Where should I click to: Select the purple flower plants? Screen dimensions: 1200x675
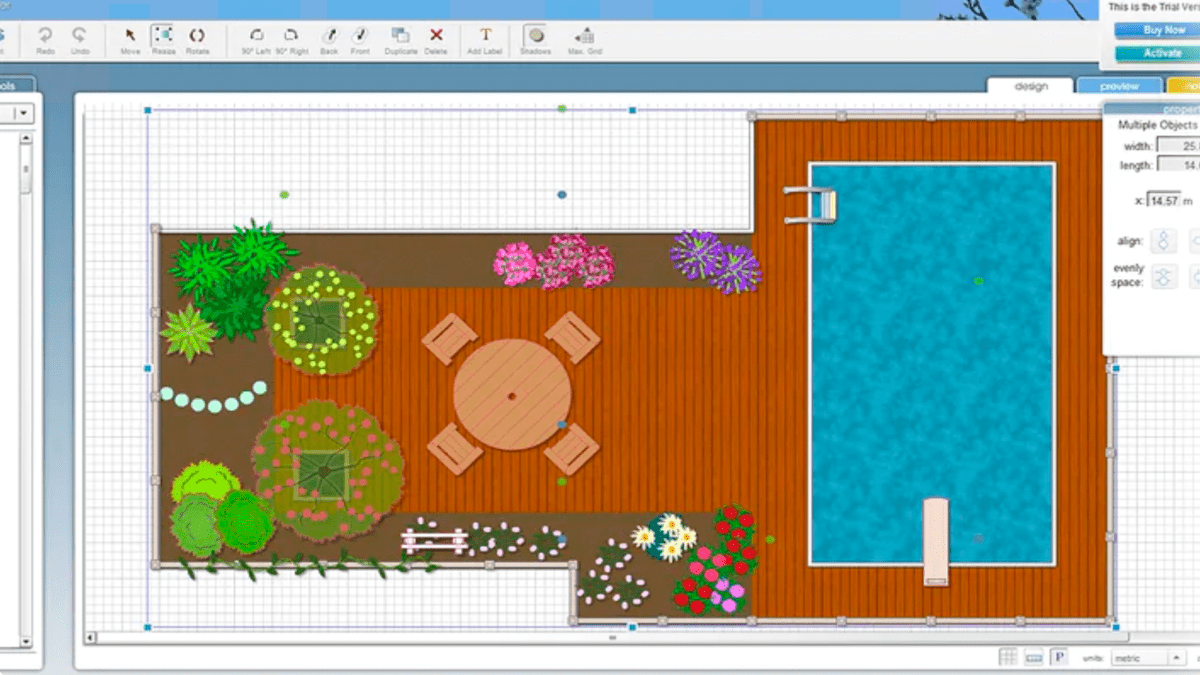pos(715,261)
